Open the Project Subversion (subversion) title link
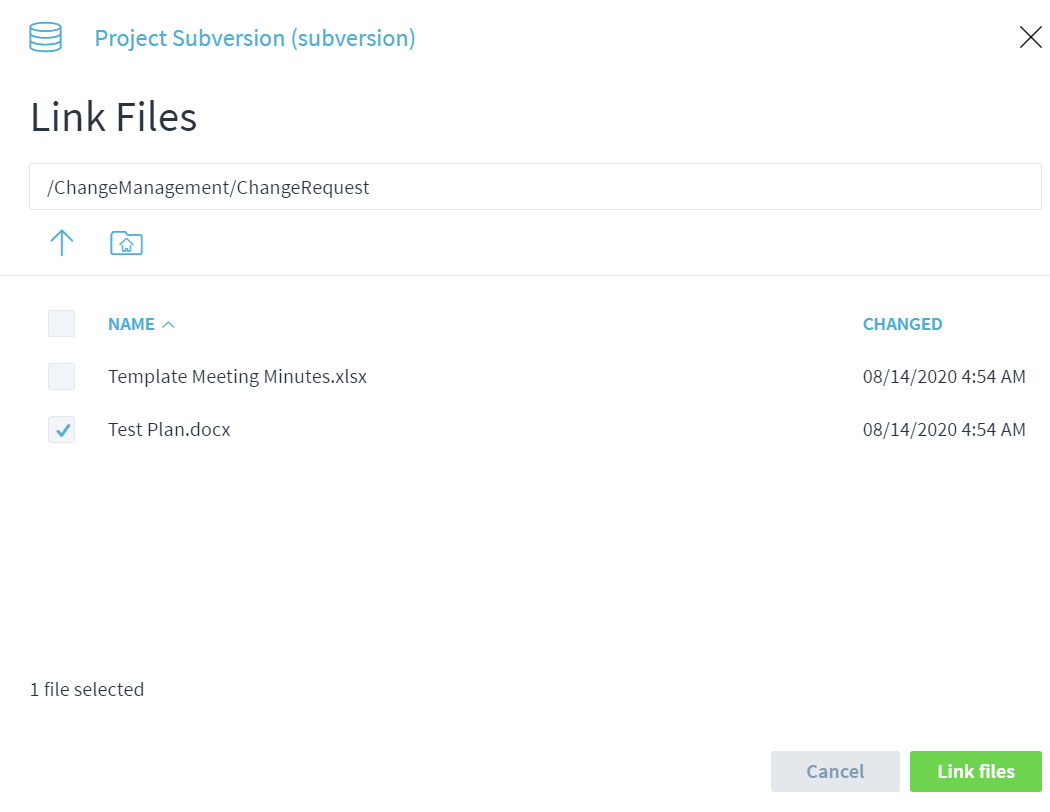Screen dimensions: 1050x812 click(x=254, y=38)
